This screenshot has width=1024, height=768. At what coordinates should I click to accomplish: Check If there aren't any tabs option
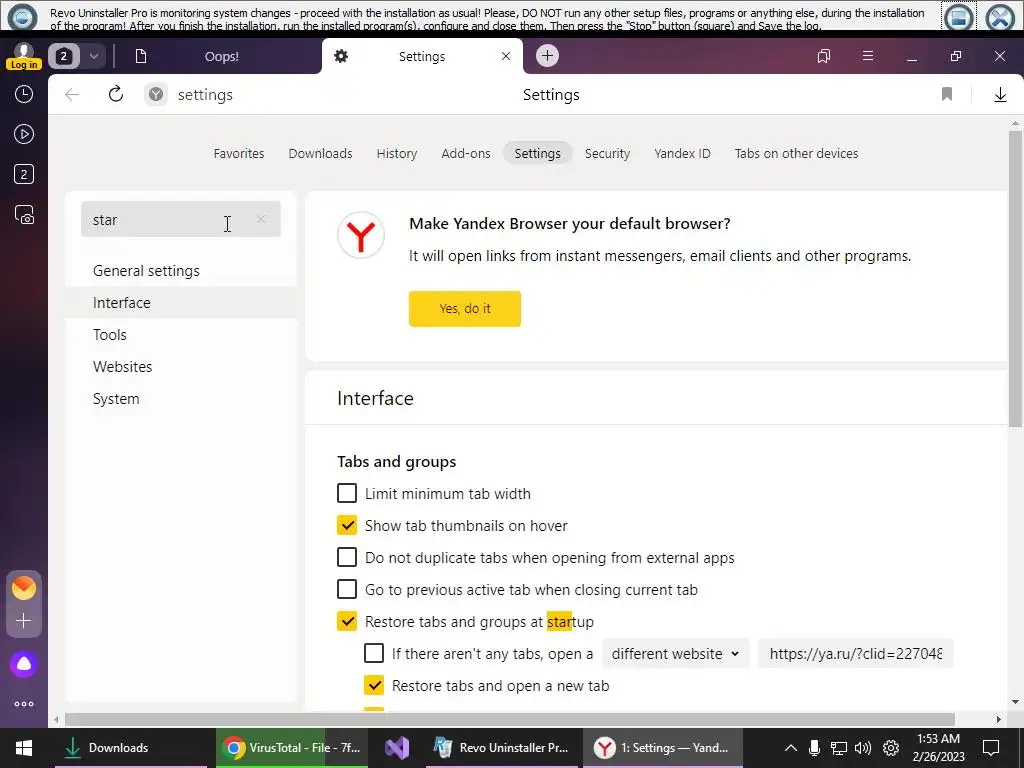click(374, 653)
